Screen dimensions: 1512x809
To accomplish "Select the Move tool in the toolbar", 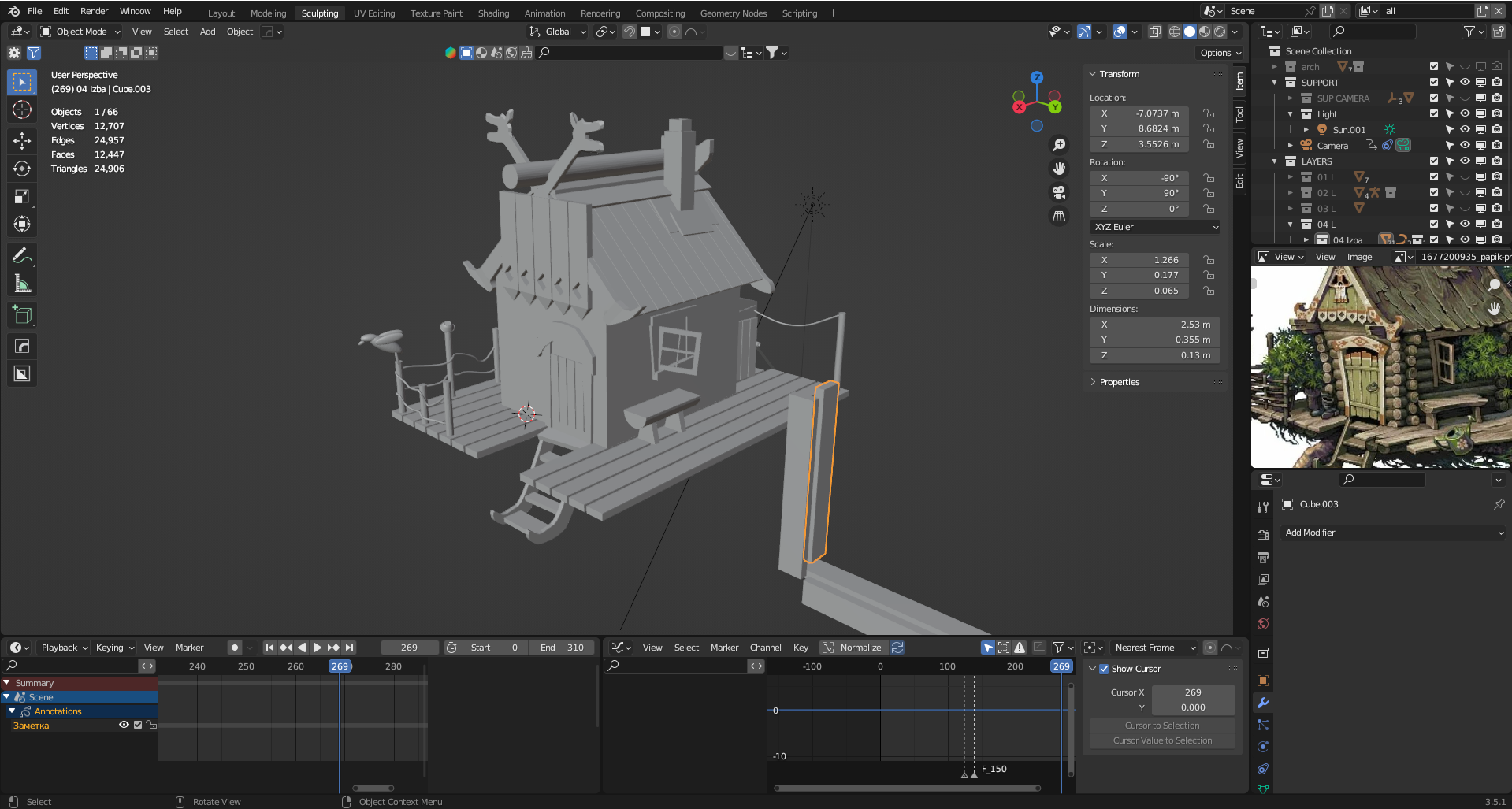I will point(22,141).
